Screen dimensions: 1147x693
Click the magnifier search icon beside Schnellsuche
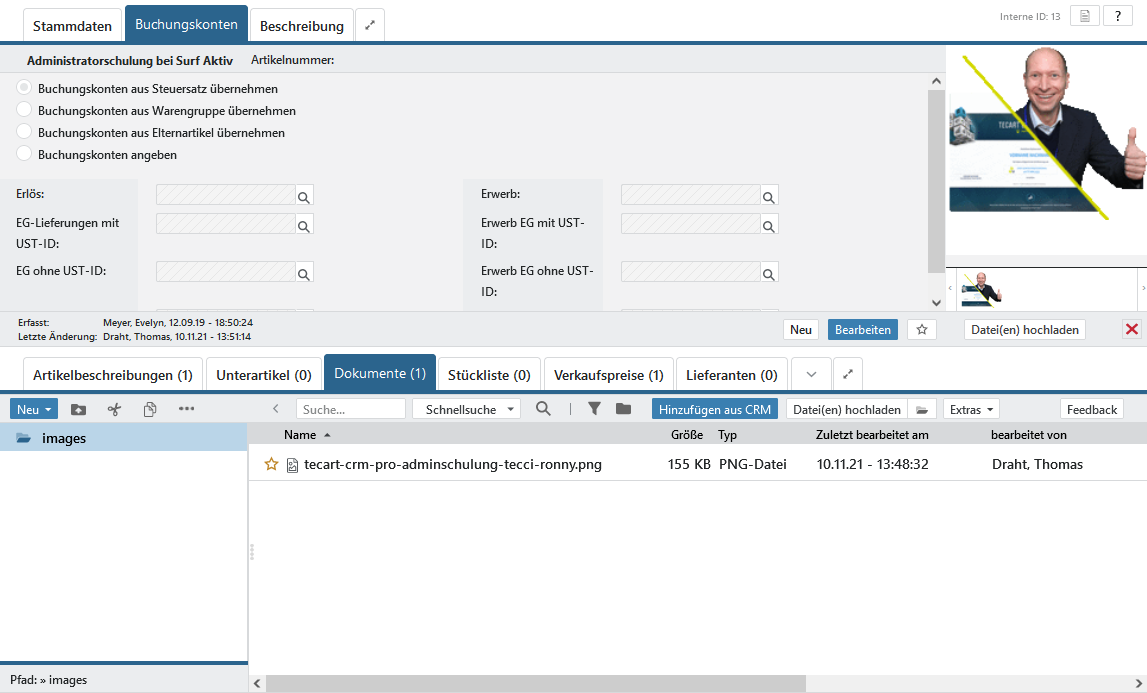tap(543, 409)
